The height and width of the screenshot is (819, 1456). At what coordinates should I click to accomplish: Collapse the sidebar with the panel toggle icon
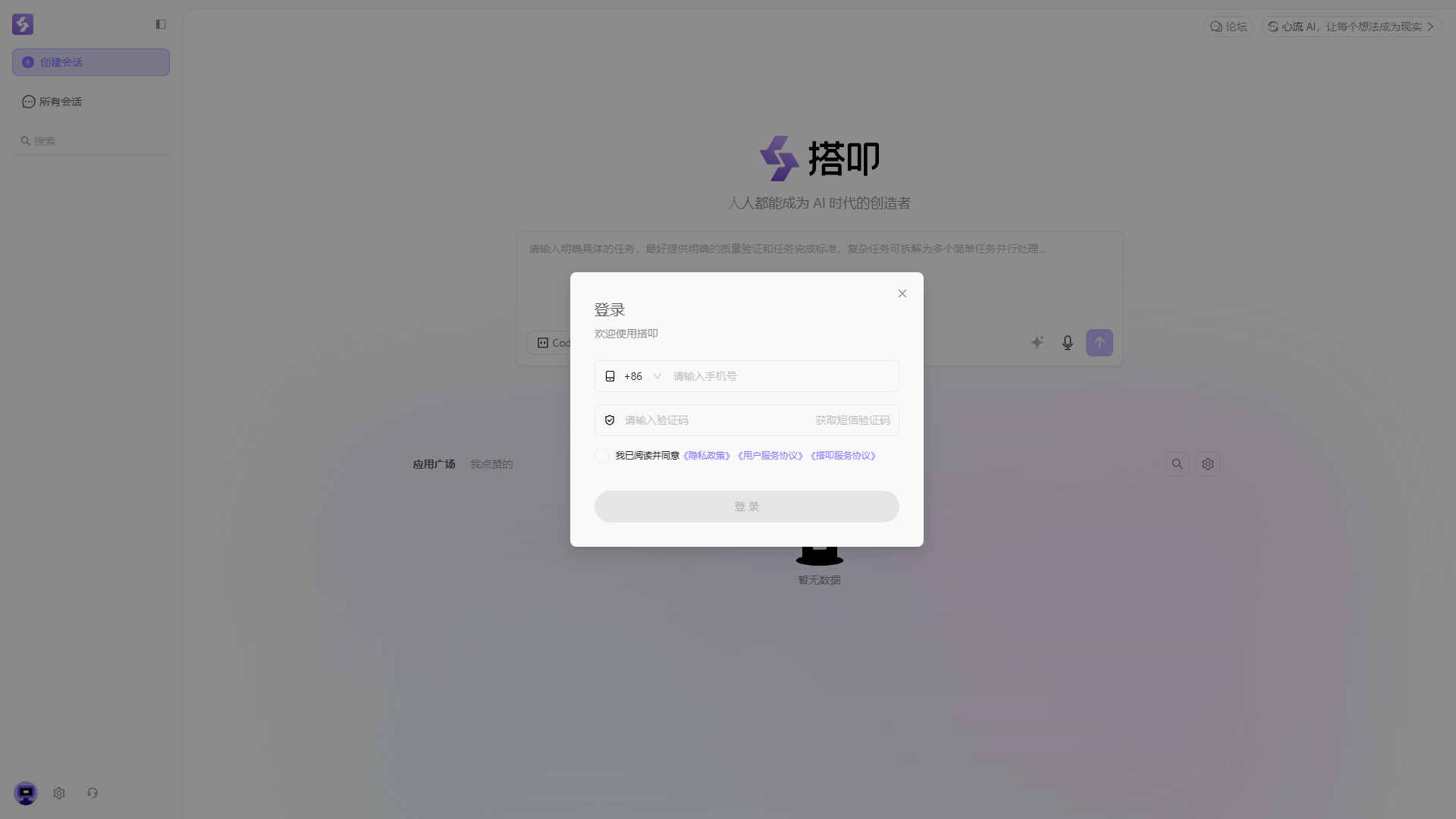coord(161,24)
